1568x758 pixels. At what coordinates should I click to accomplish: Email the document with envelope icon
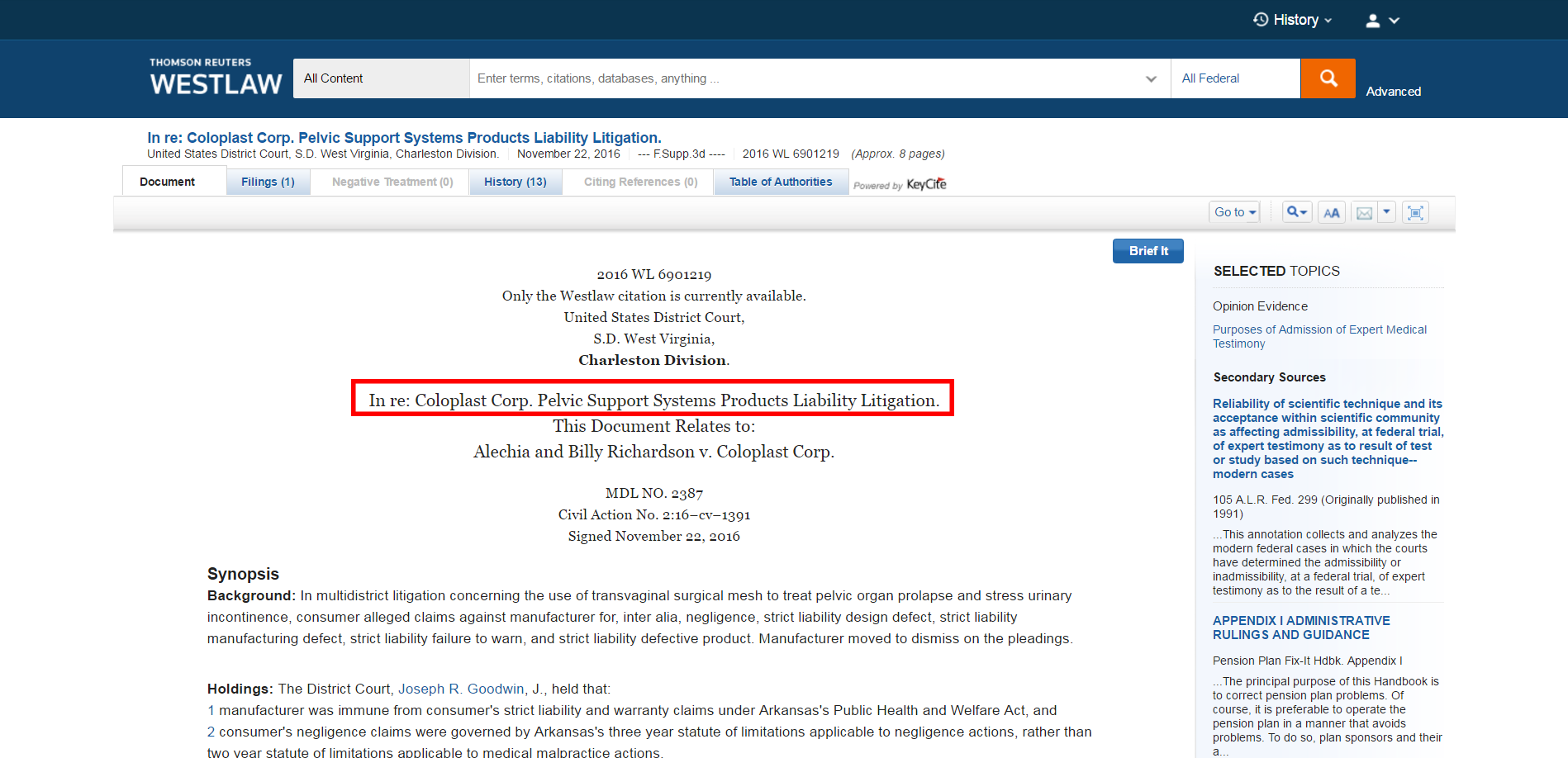click(1364, 213)
